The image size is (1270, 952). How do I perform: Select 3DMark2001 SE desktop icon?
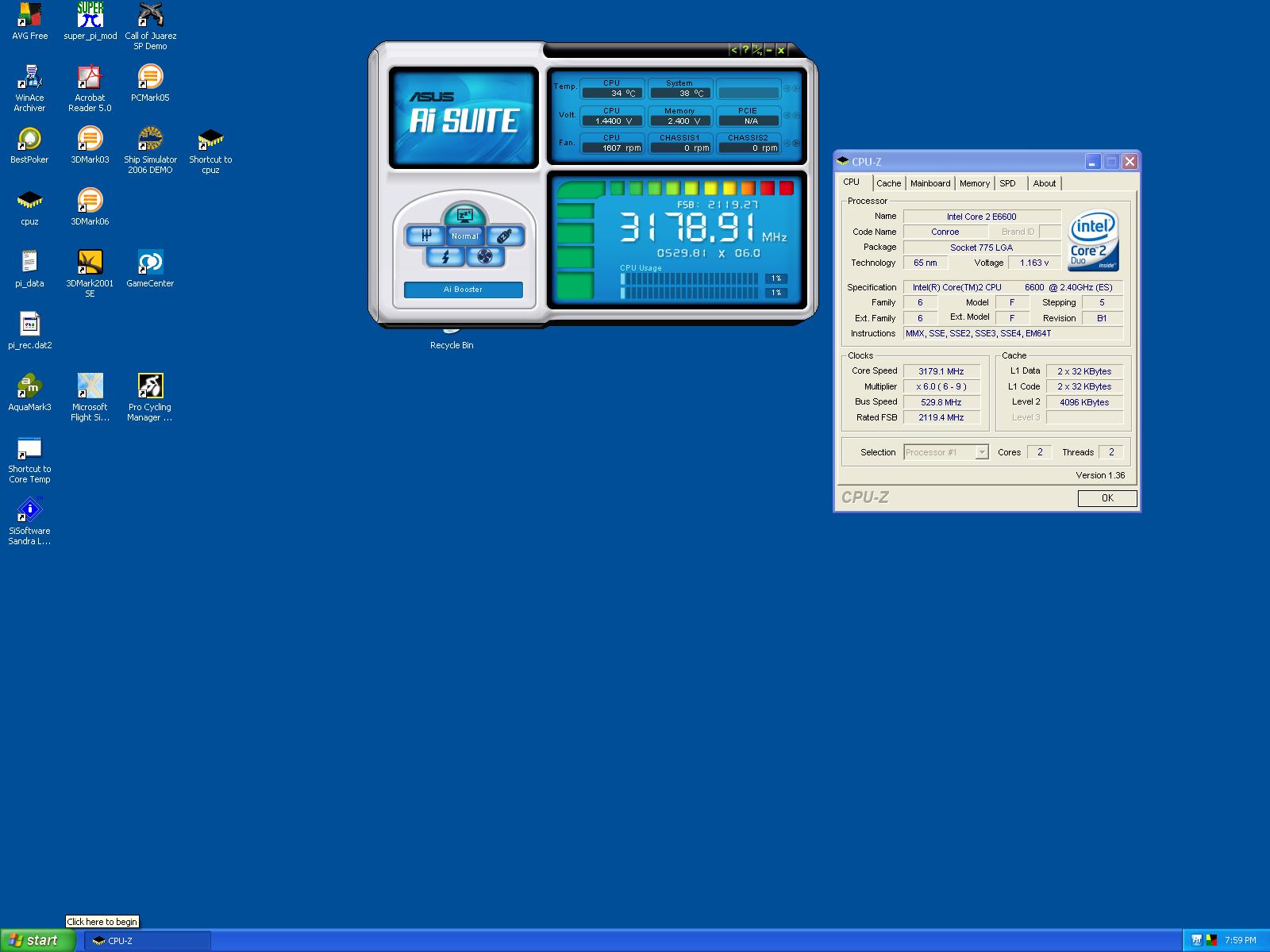tap(90, 274)
